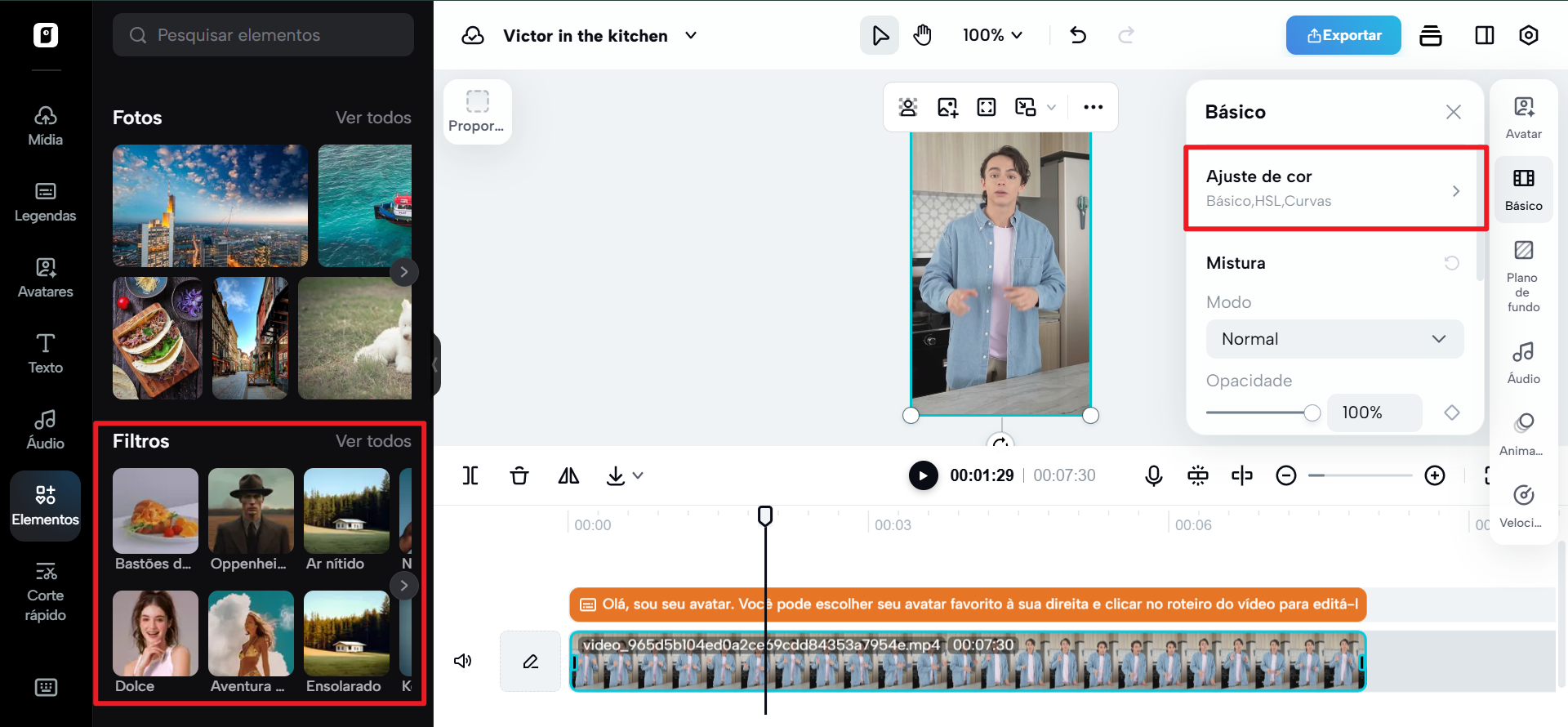The image size is (1568, 727).
Task: Click the Opacidade slider handle
Action: [1312, 413]
